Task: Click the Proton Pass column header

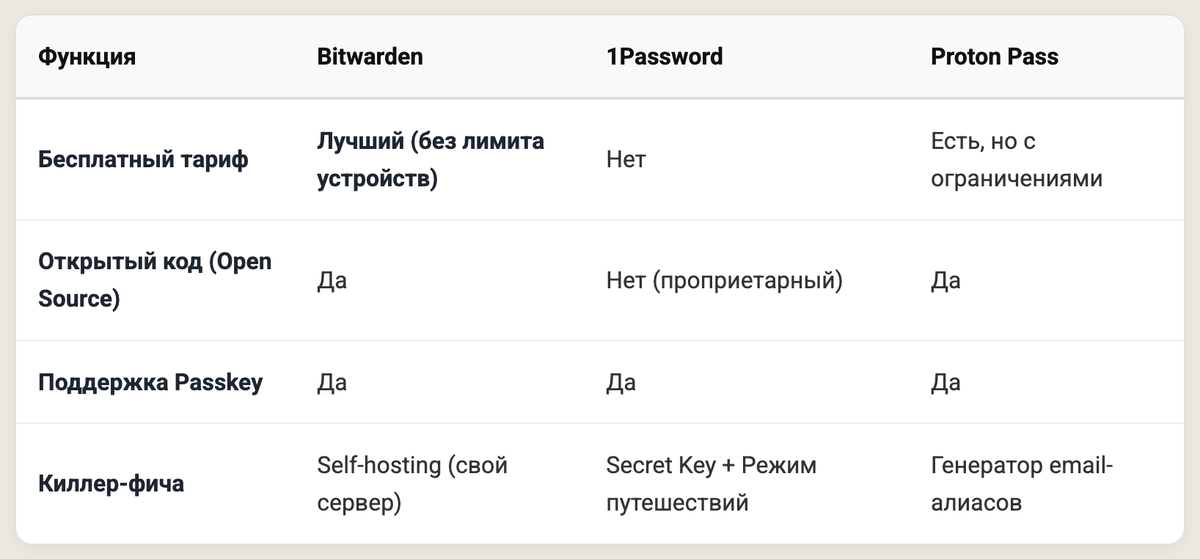Action: point(994,57)
